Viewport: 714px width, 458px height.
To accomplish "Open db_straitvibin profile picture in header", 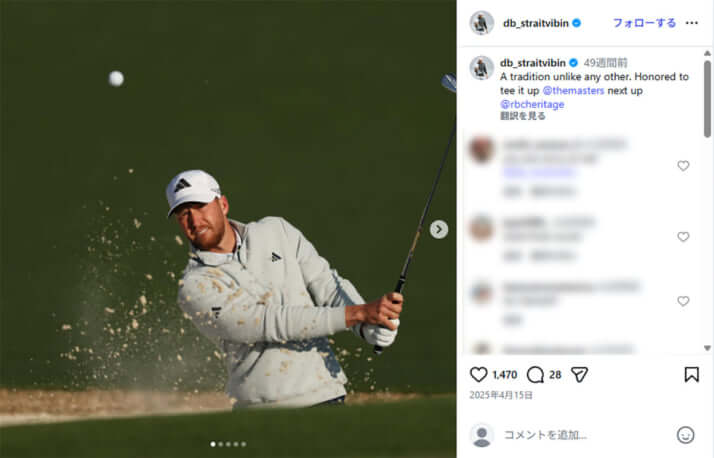I will pos(482,23).
